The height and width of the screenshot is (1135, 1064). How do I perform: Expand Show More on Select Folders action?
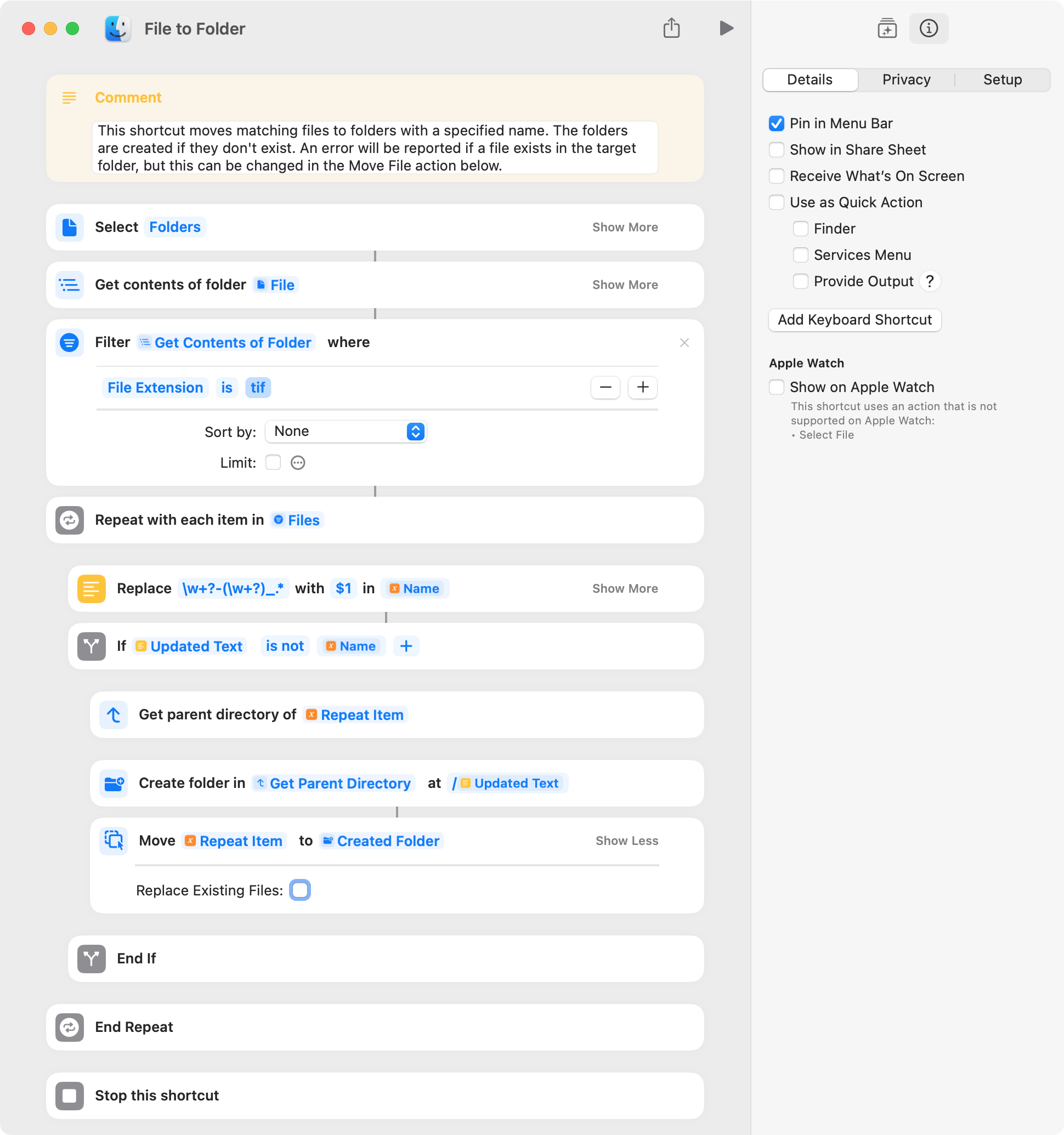click(625, 227)
